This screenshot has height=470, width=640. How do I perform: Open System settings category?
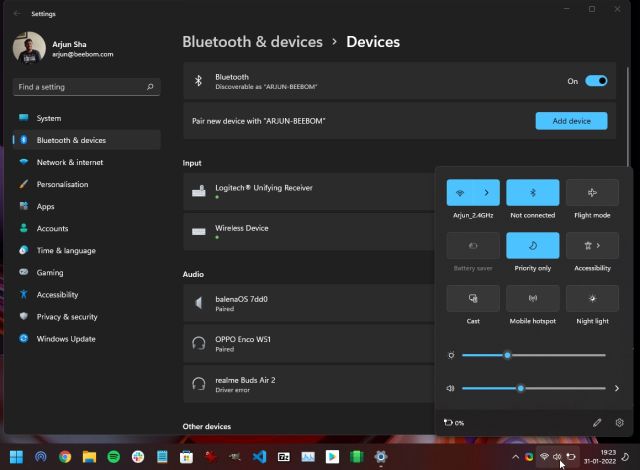87,118
